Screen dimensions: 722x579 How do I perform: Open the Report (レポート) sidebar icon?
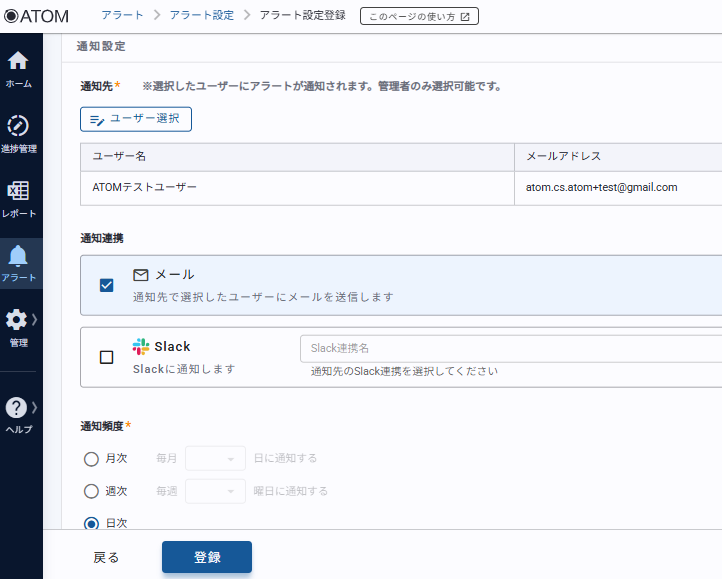click(x=18, y=191)
